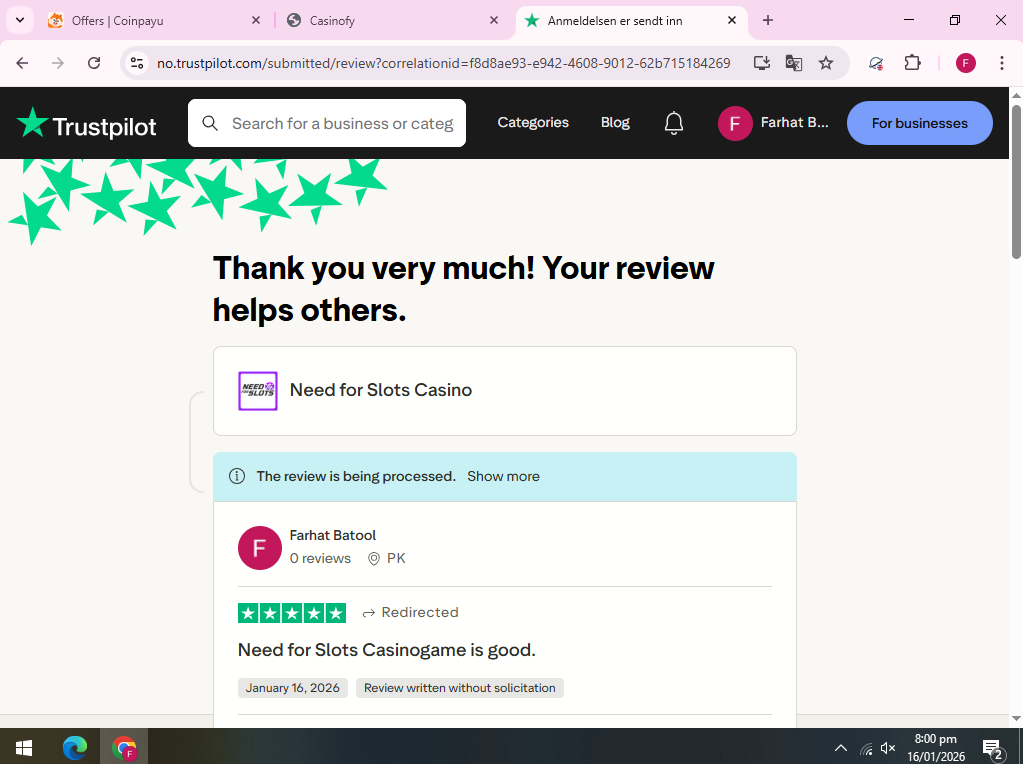Click the trustpilot.com URL address field
Viewport: 1023px width, 764px height.
pos(444,63)
